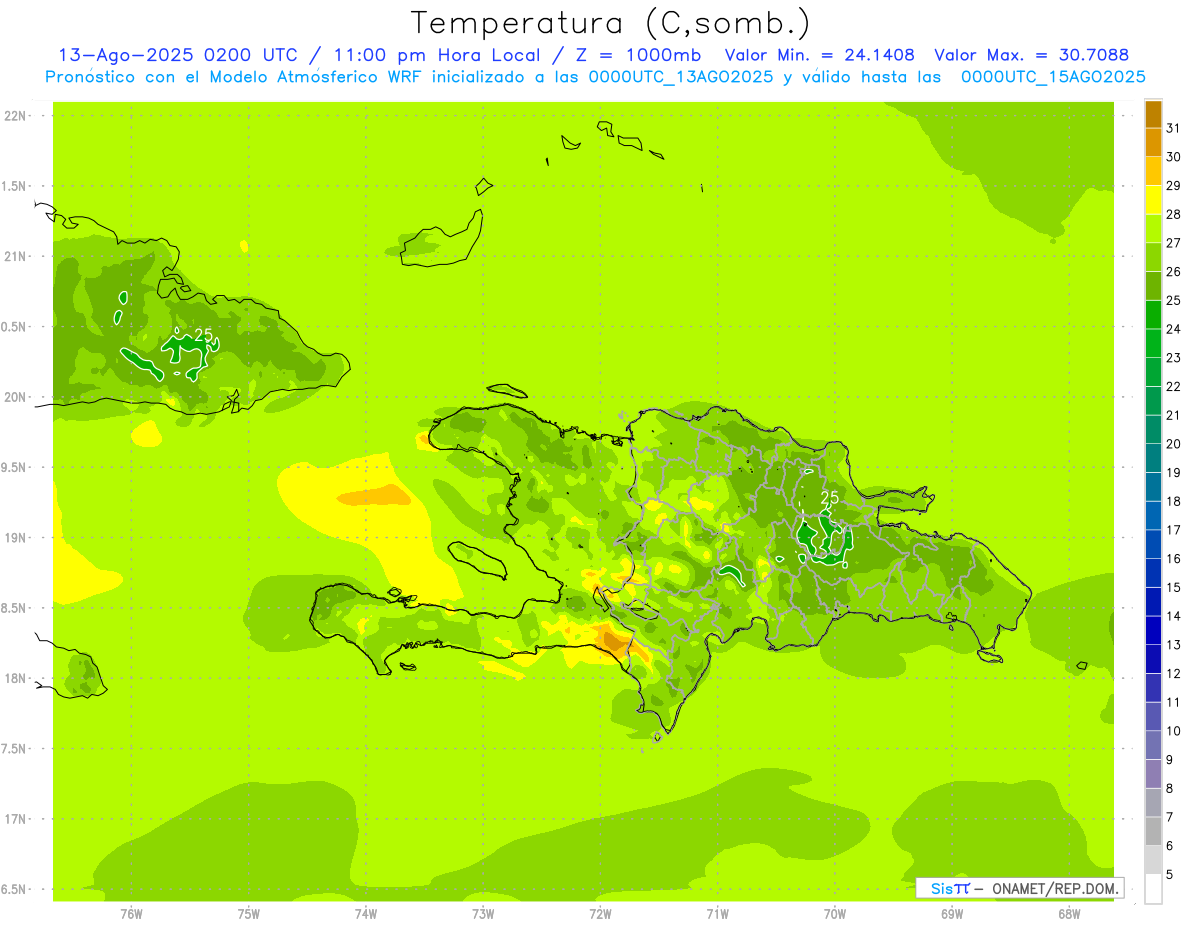Pick the blue swatch between 16 and 17
The height and width of the screenshot is (927, 1200).
(1153, 544)
